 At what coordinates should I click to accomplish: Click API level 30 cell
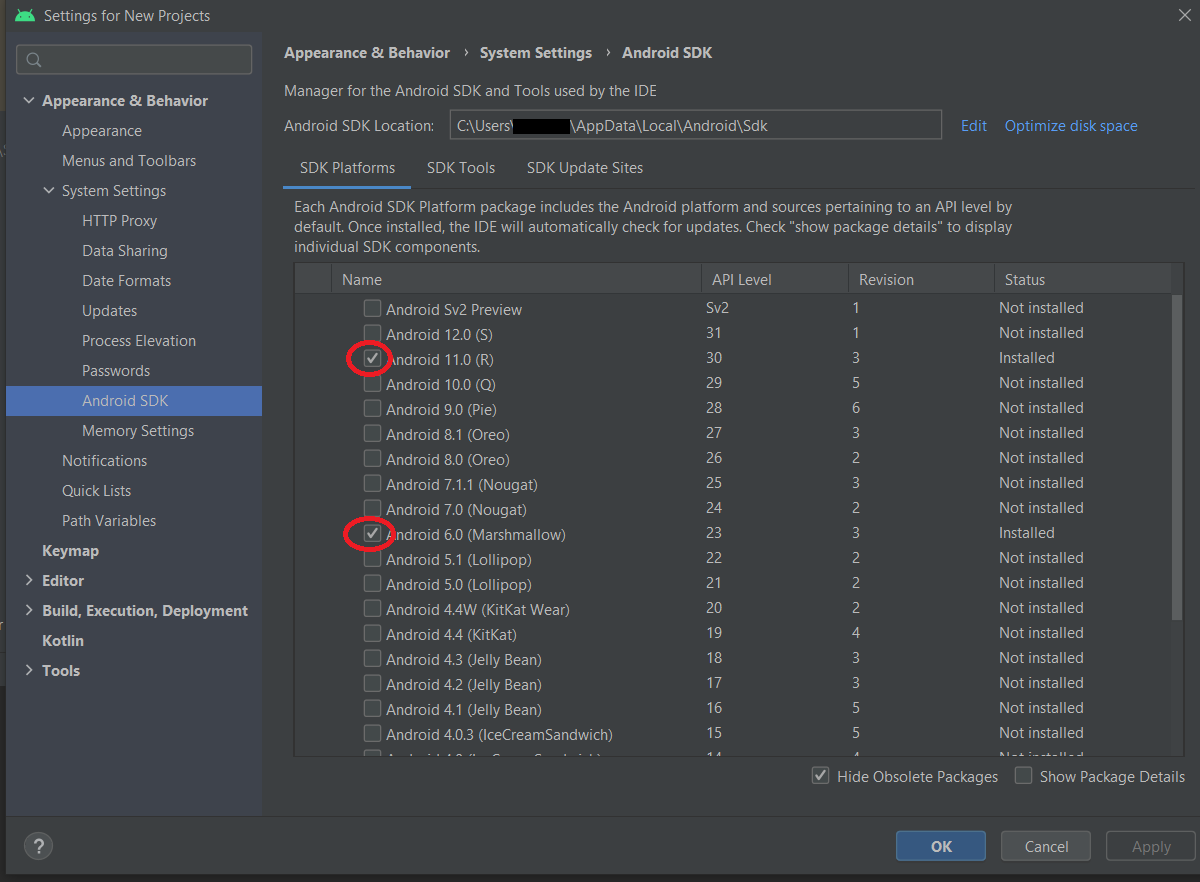click(714, 358)
